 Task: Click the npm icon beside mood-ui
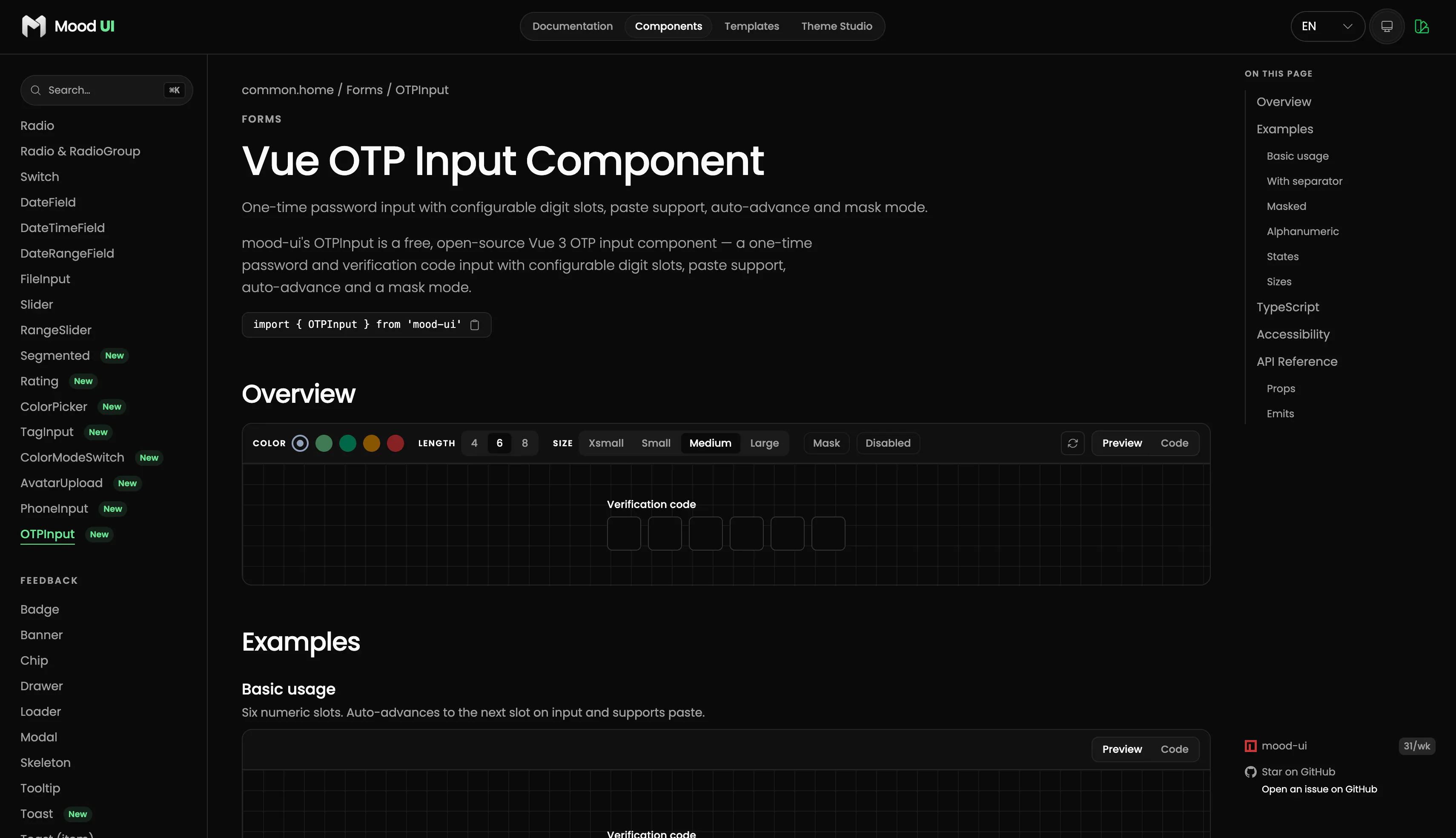1250,746
